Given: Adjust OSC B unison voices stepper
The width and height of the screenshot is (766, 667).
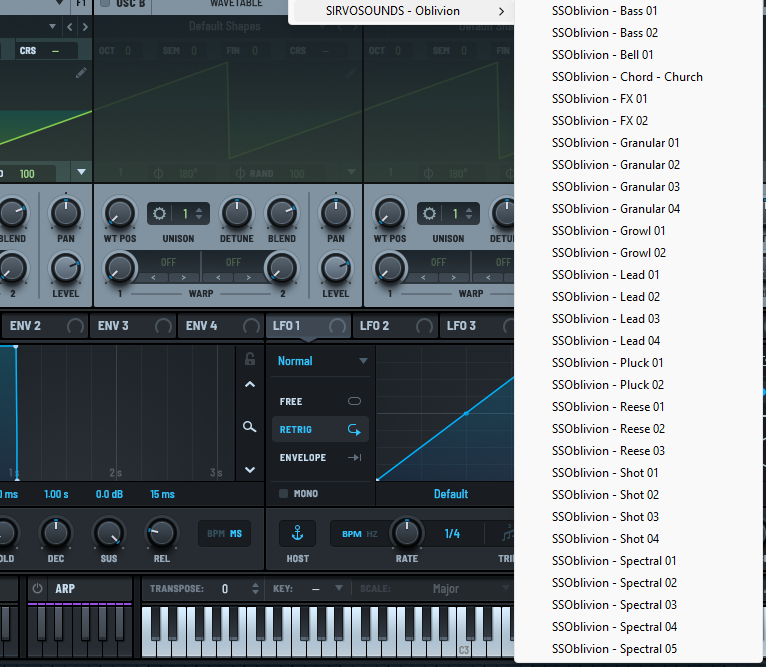Looking at the screenshot, I should click(x=199, y=214).
